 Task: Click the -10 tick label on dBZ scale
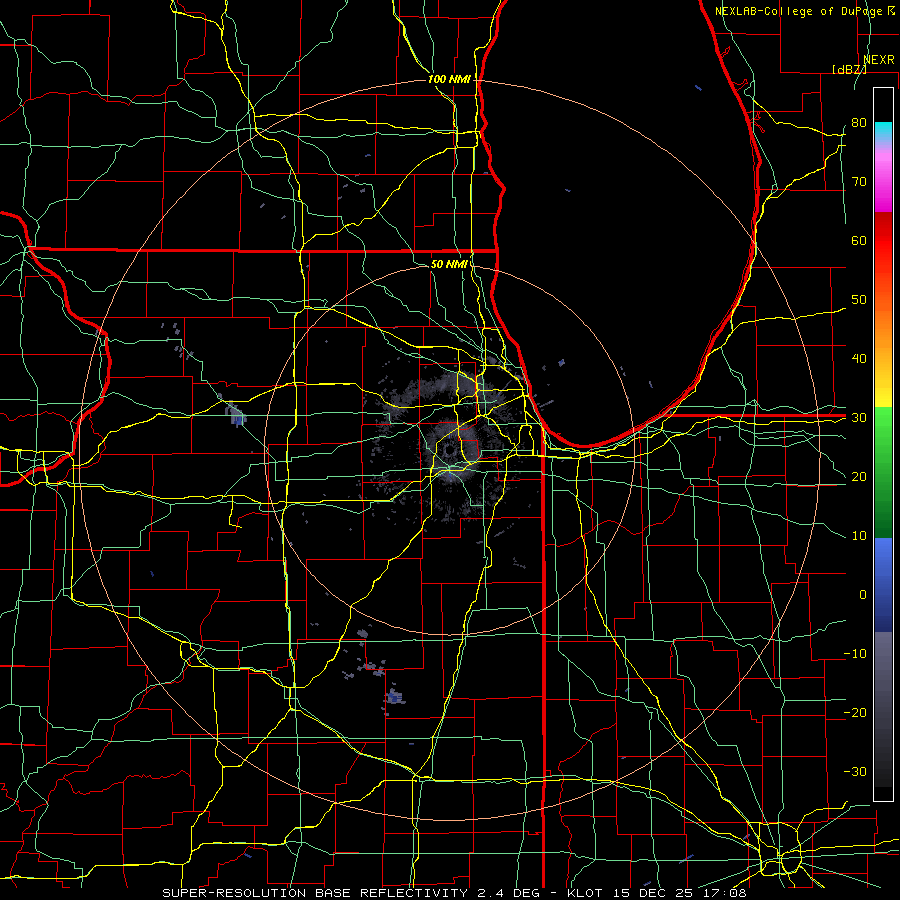click(x=855, y=653)
